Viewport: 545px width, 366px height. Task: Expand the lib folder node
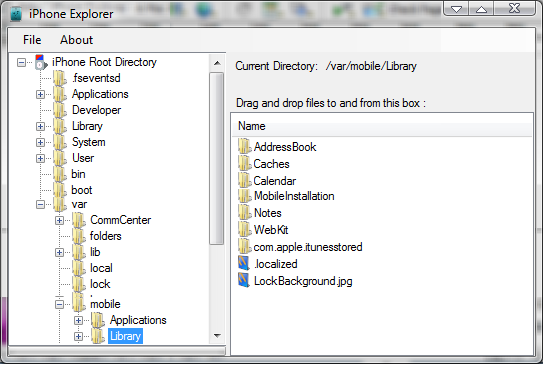59,252
